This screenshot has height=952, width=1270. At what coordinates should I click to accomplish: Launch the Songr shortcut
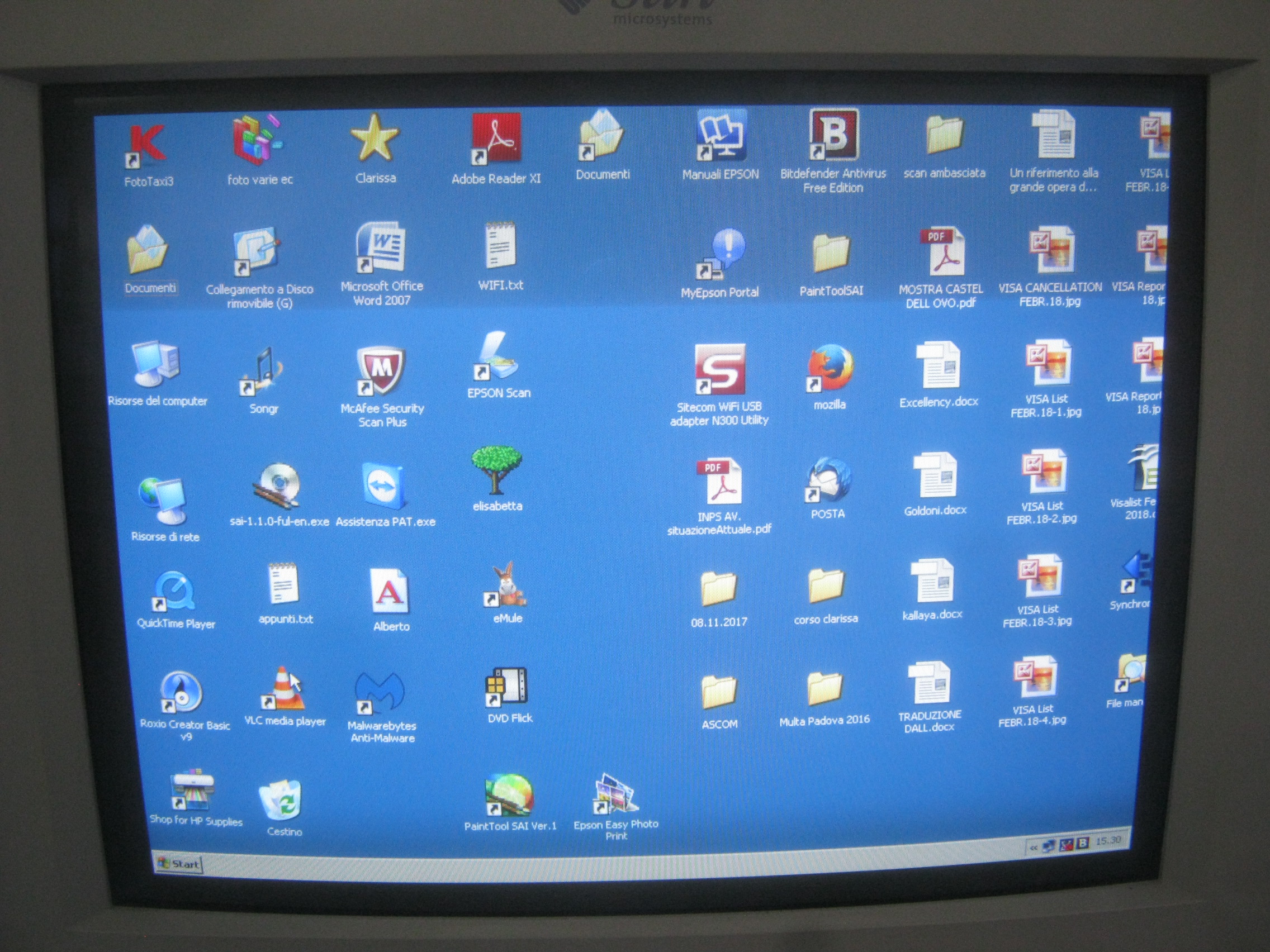(x=261, y=372)
